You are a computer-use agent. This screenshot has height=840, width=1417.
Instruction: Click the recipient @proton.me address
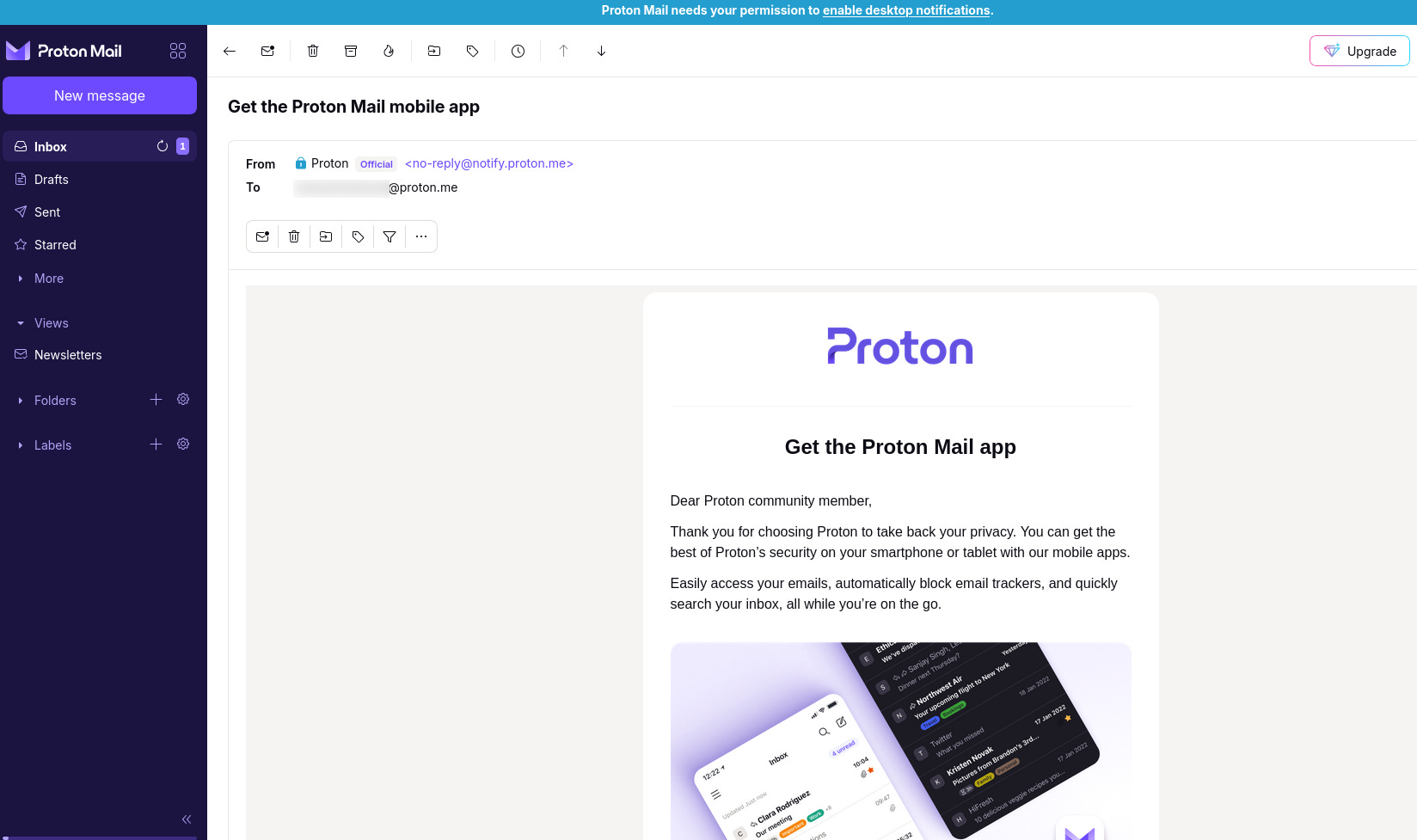[376, 187]
